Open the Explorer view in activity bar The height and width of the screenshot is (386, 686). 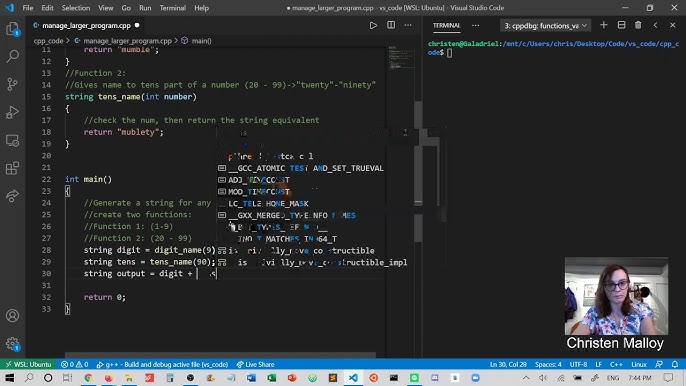[13, 29]
